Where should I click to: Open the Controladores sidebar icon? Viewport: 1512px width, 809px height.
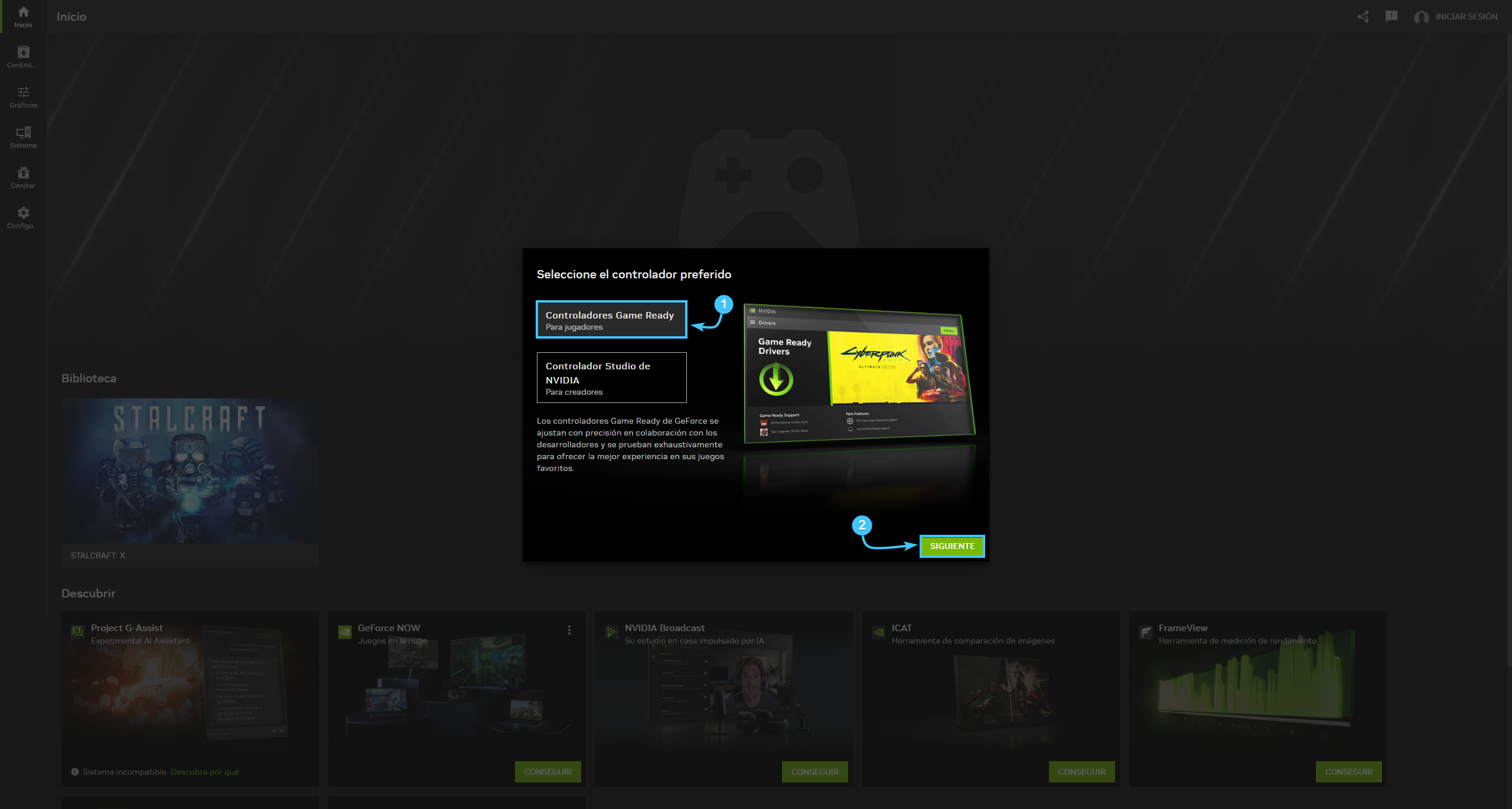[x=23, y=57]
